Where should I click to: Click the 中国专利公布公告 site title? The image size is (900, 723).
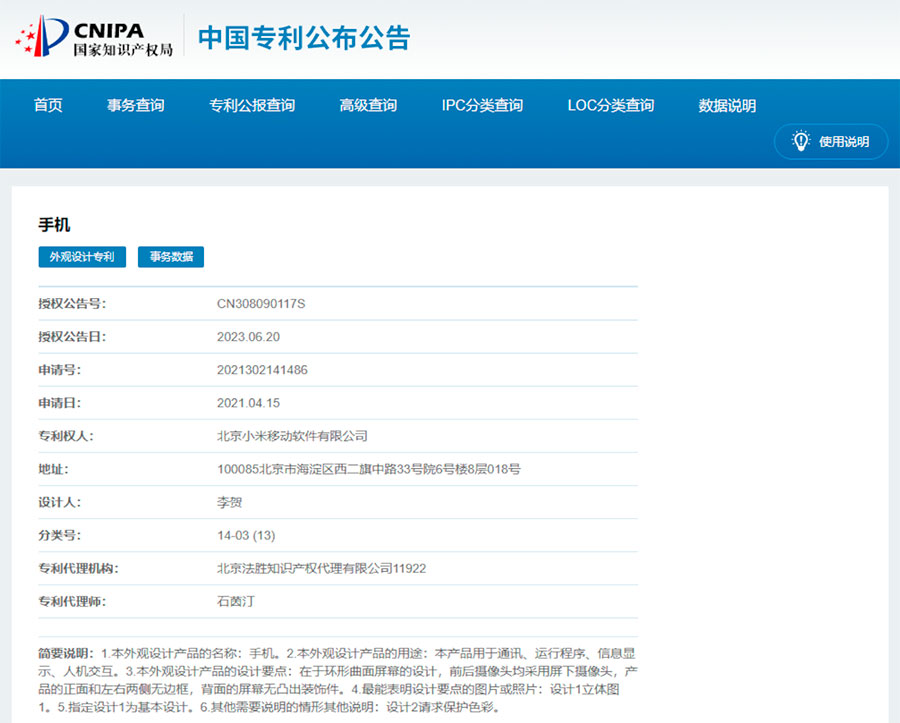click(x=304, y=38)
